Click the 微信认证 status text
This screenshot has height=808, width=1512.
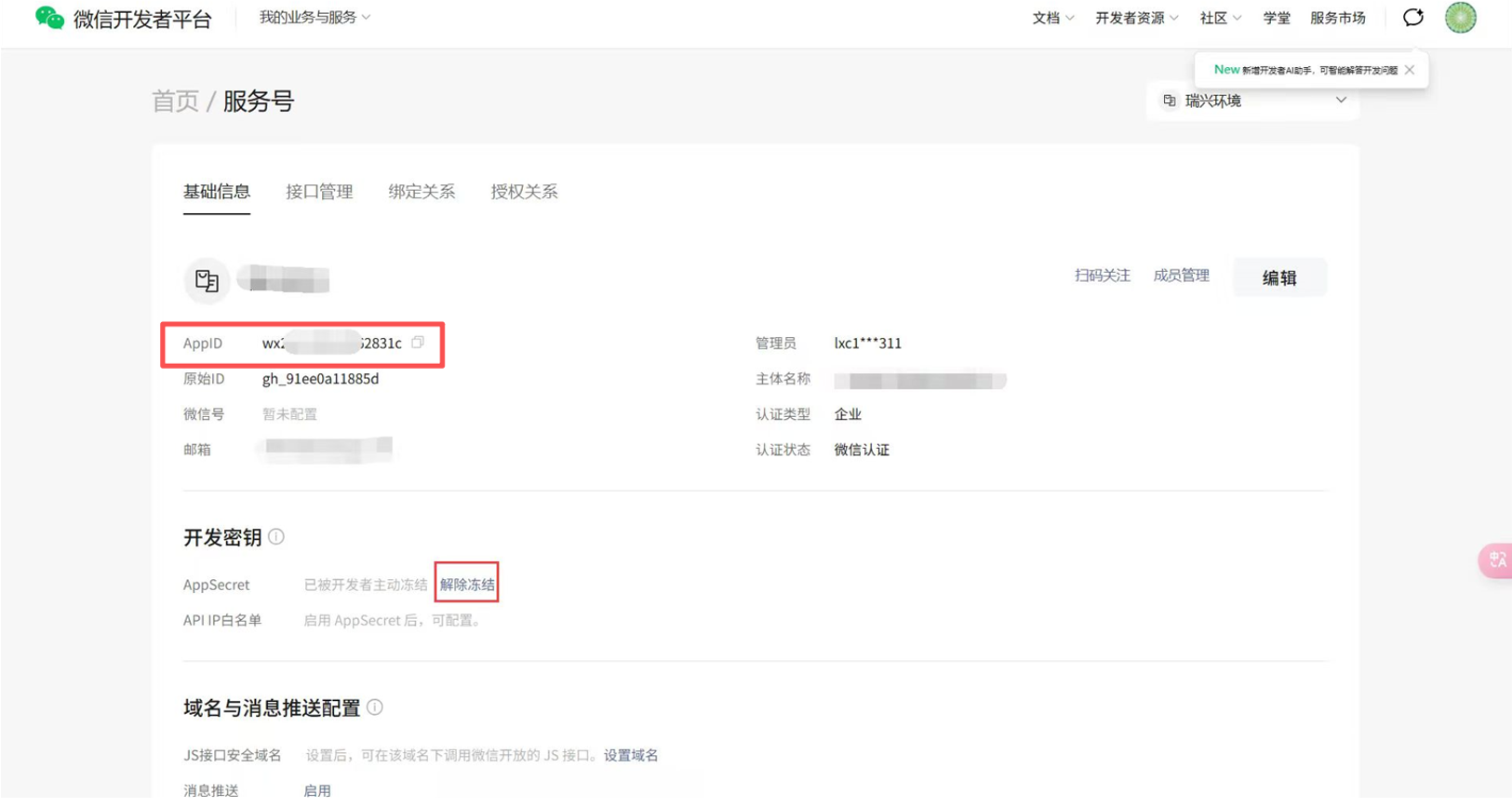click(862, 450)
